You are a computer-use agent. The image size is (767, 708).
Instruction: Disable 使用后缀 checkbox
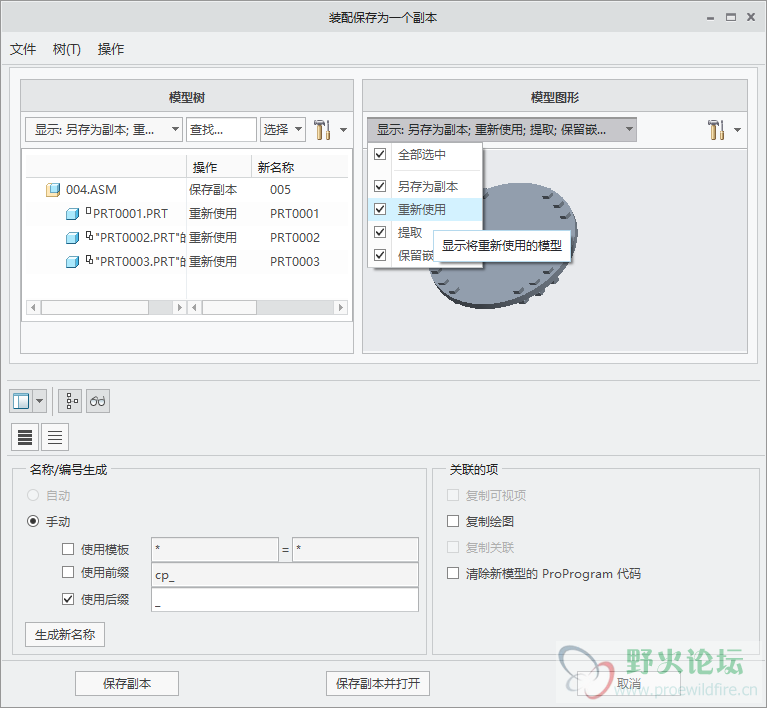[68, 599]
